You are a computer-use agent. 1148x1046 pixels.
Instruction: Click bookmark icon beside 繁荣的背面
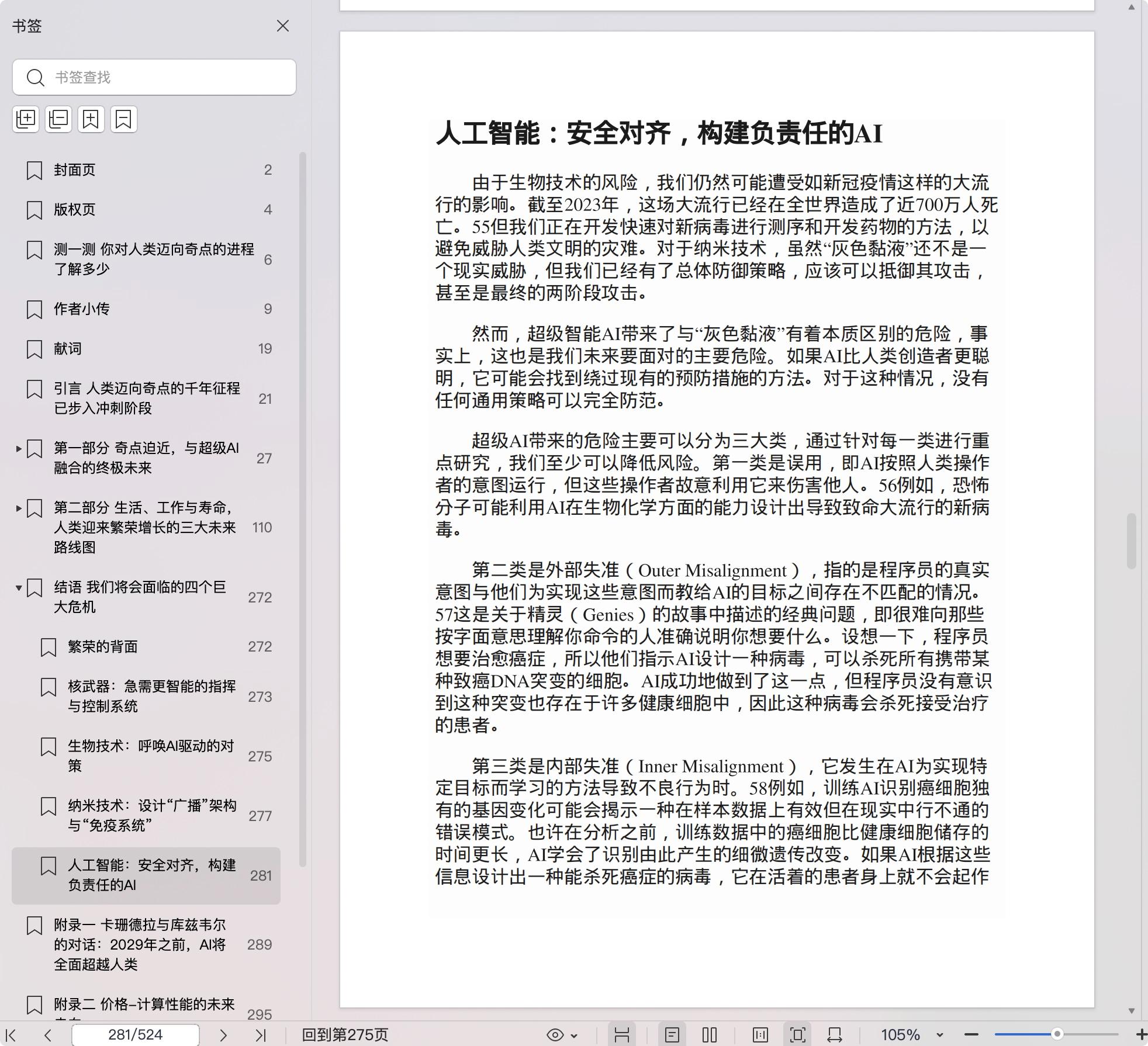tap(49, 647)
